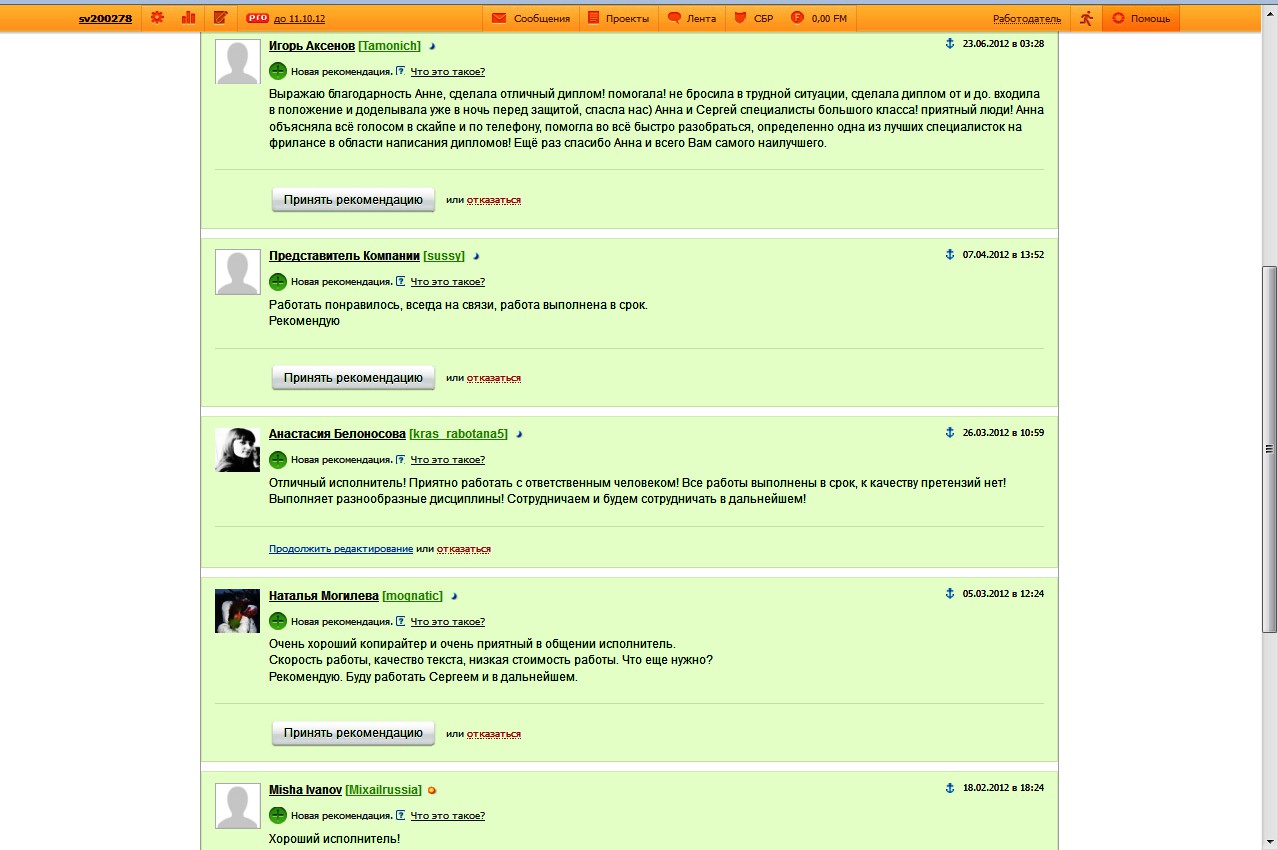Open Лента in top menu
The image size is (1278, 850).
[x=692, y=18]
